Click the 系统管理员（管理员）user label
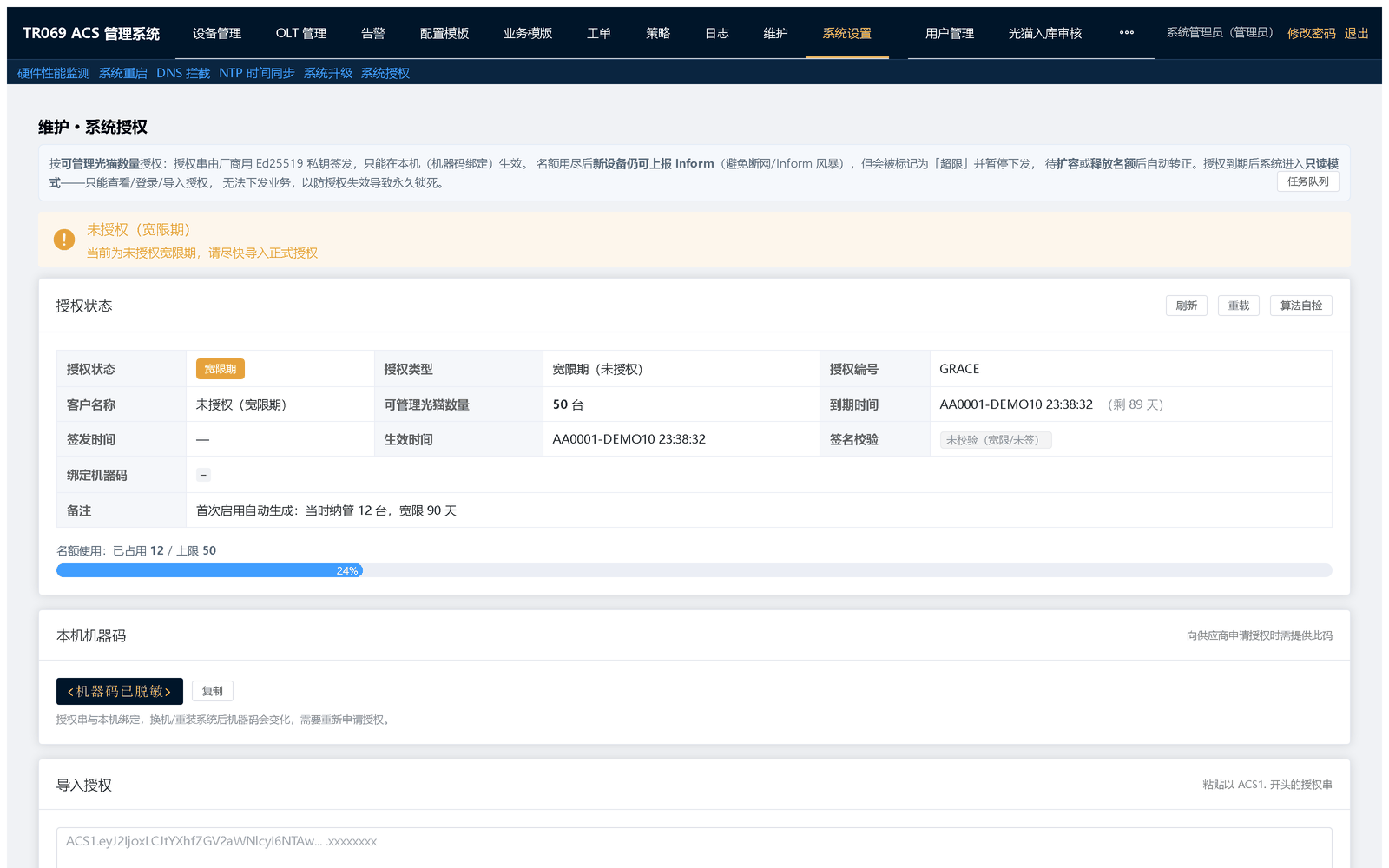 [1220, 33]
